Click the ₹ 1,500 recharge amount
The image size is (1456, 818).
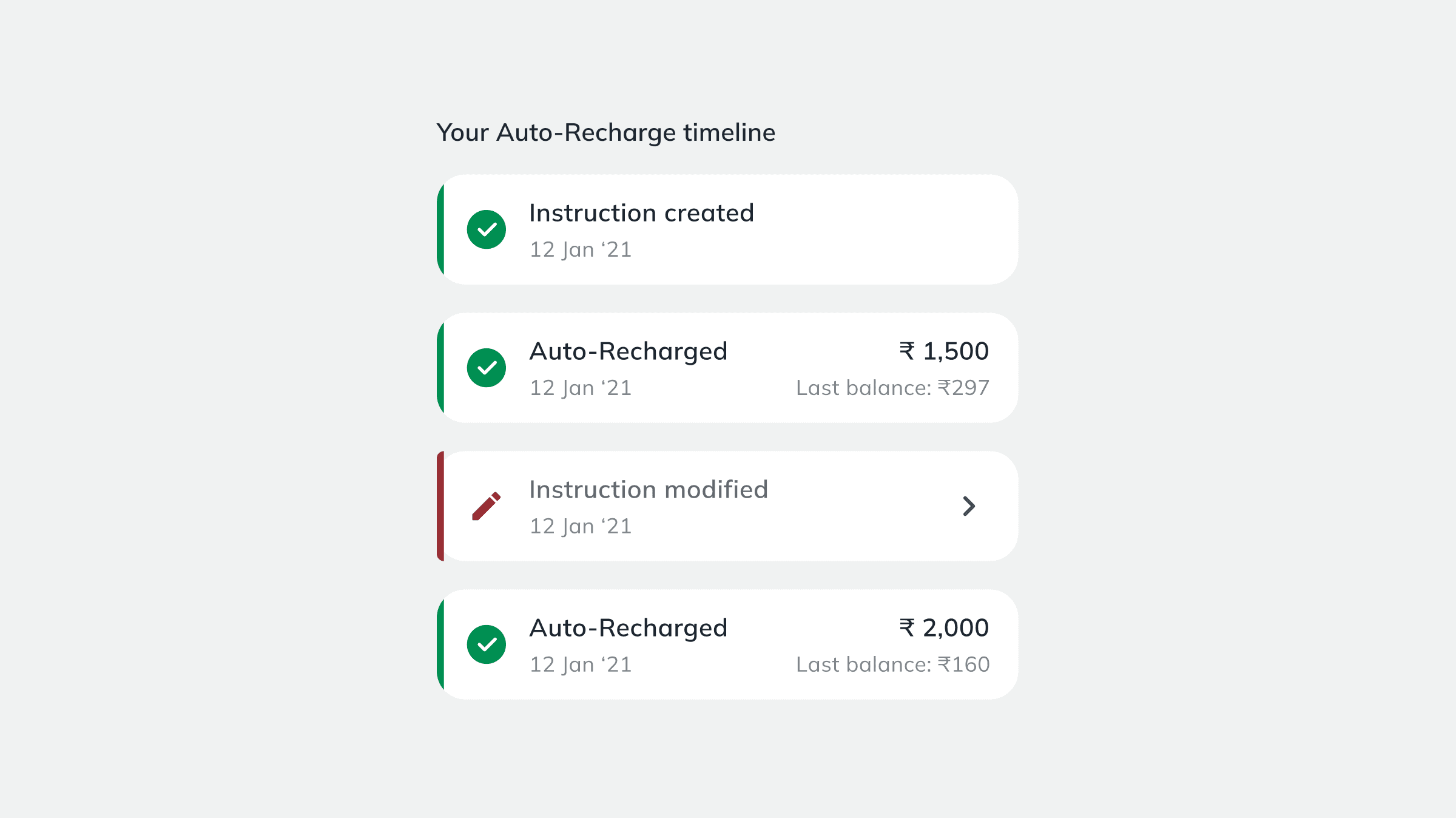click(944, 351)
